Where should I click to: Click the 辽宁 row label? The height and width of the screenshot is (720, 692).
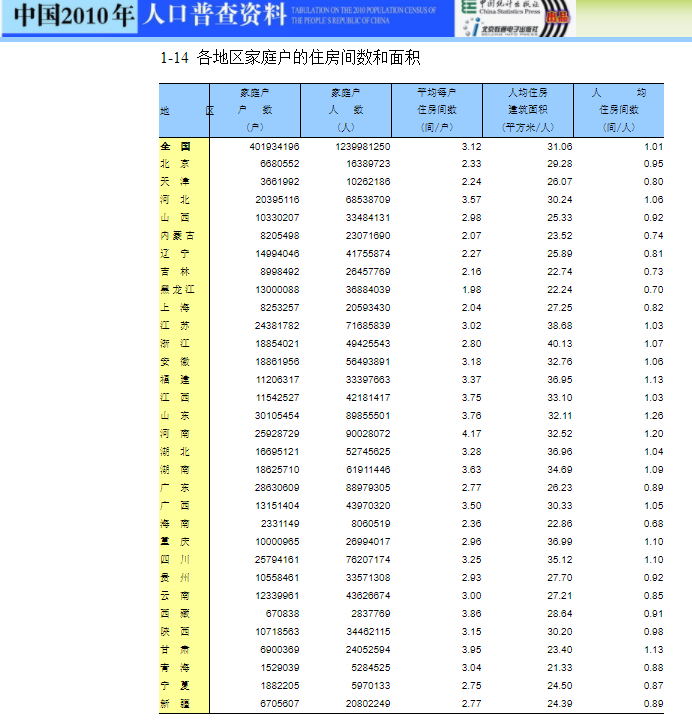pos(175,253)
